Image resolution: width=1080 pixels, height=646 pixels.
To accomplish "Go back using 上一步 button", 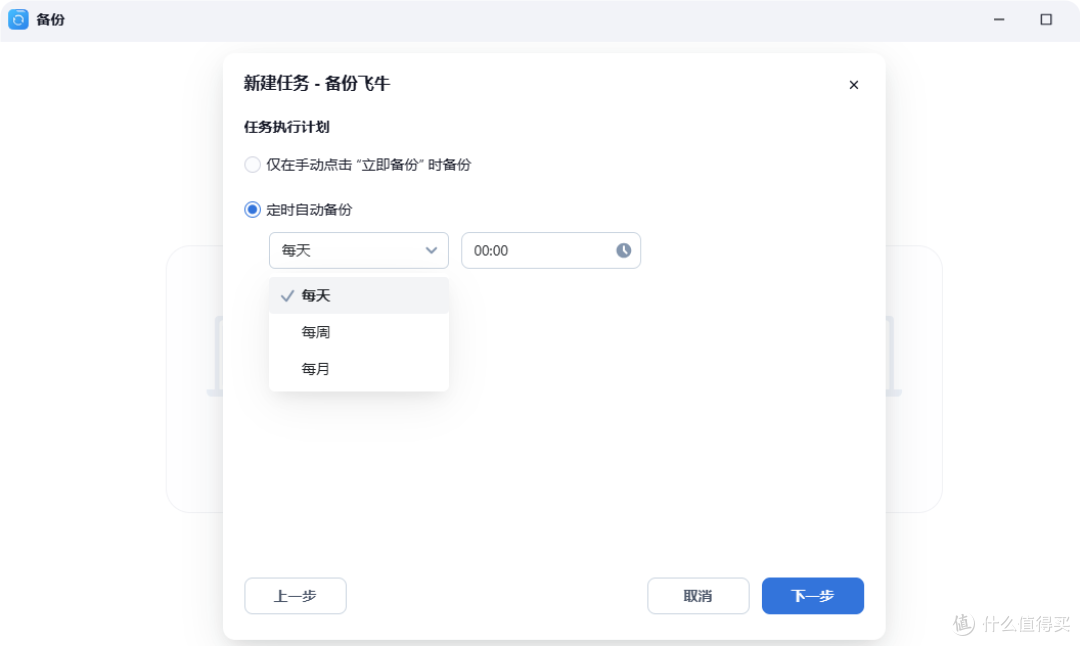I will click(x=295, y=595).
